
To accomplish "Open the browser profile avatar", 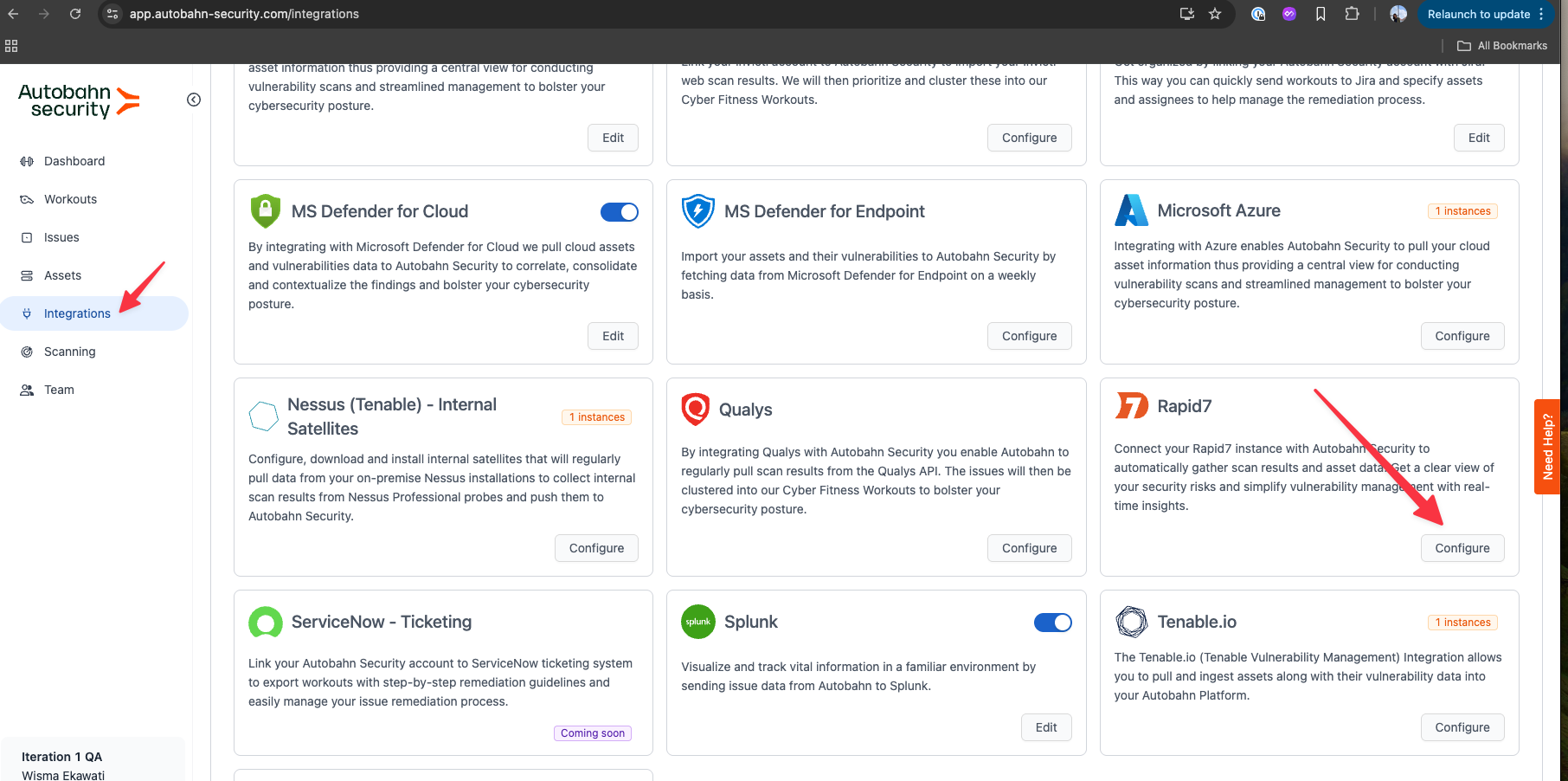I will pos(1398,14).
